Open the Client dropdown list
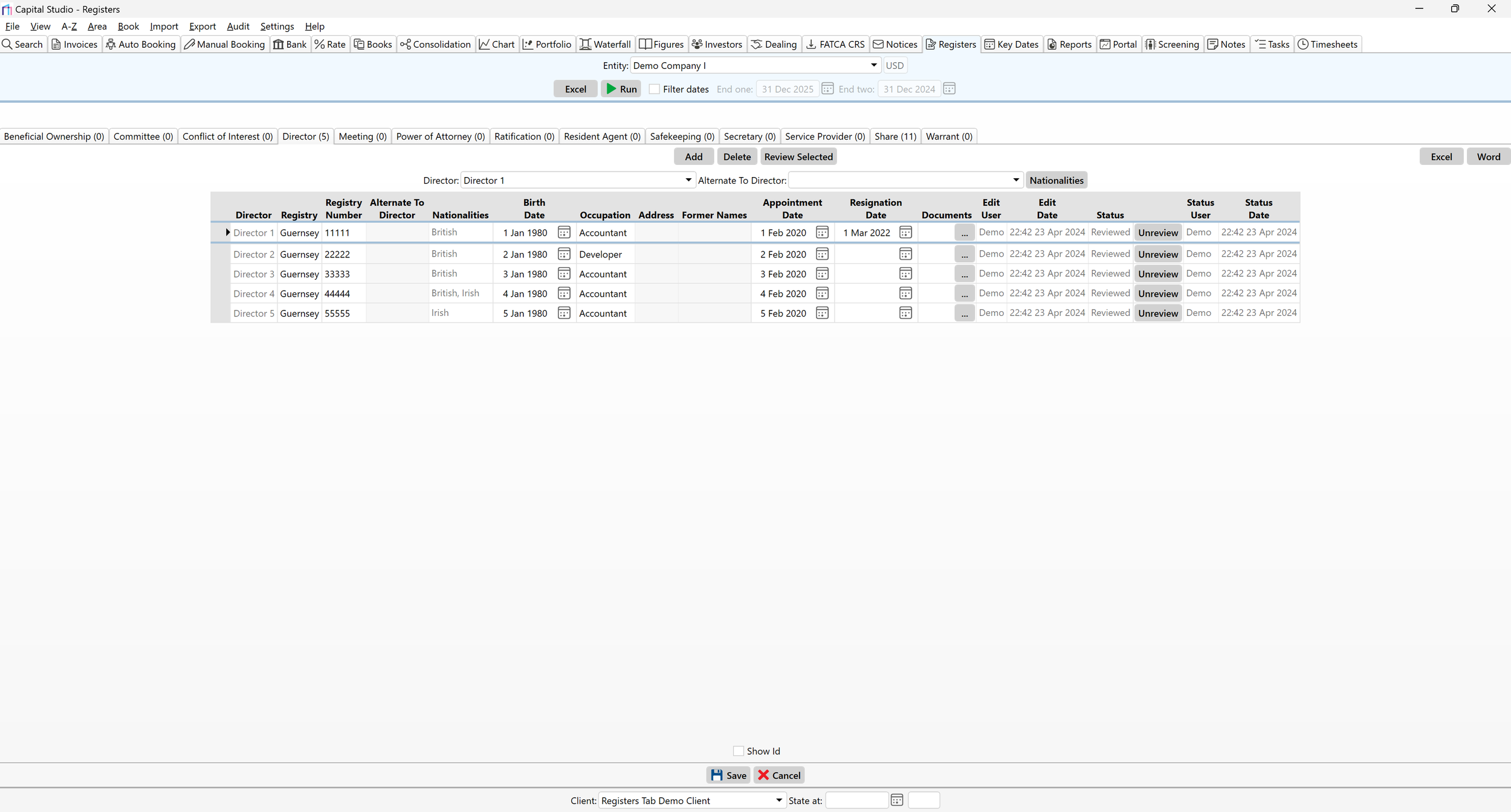Image resolution: width=1511 pixels, height=812 pixels. coord(778,800)
